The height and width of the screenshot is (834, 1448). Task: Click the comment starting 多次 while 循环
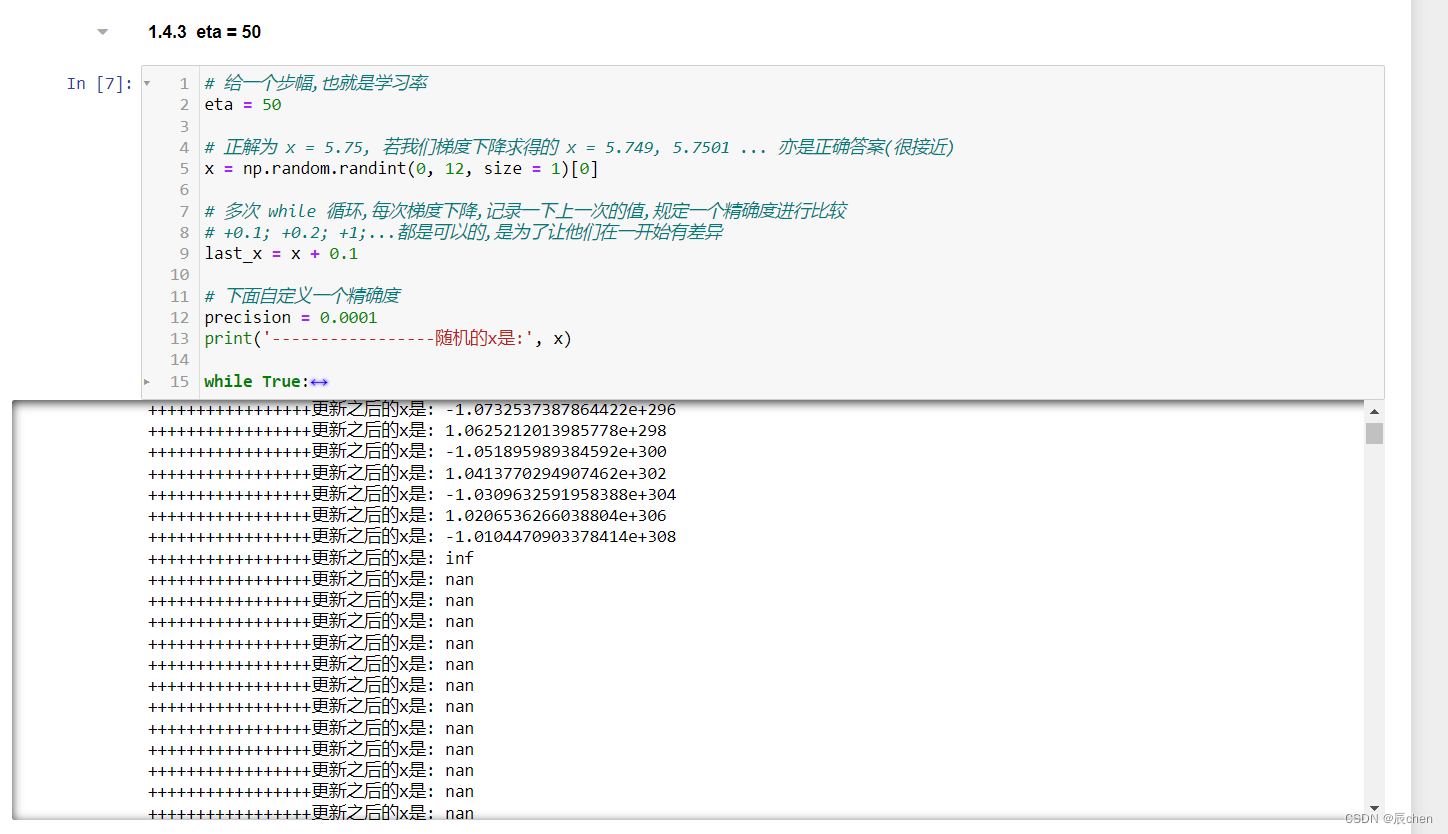(525, 211)
